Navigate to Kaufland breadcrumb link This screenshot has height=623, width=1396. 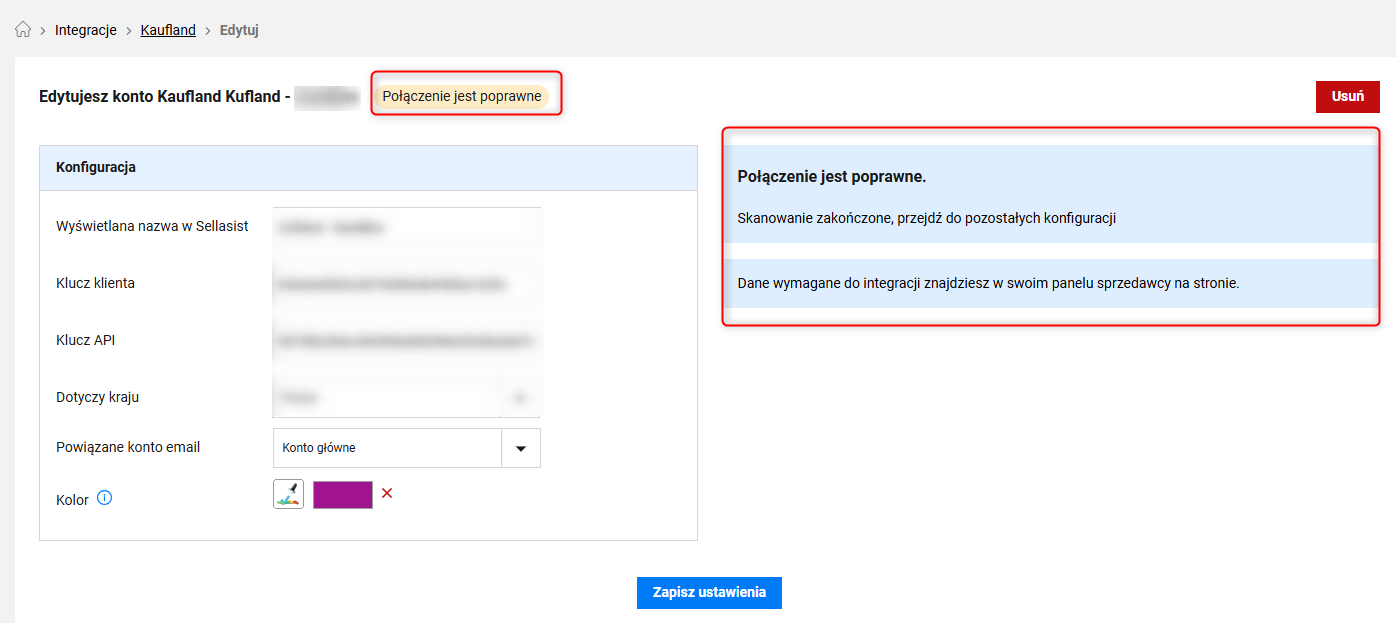point(168,30)
